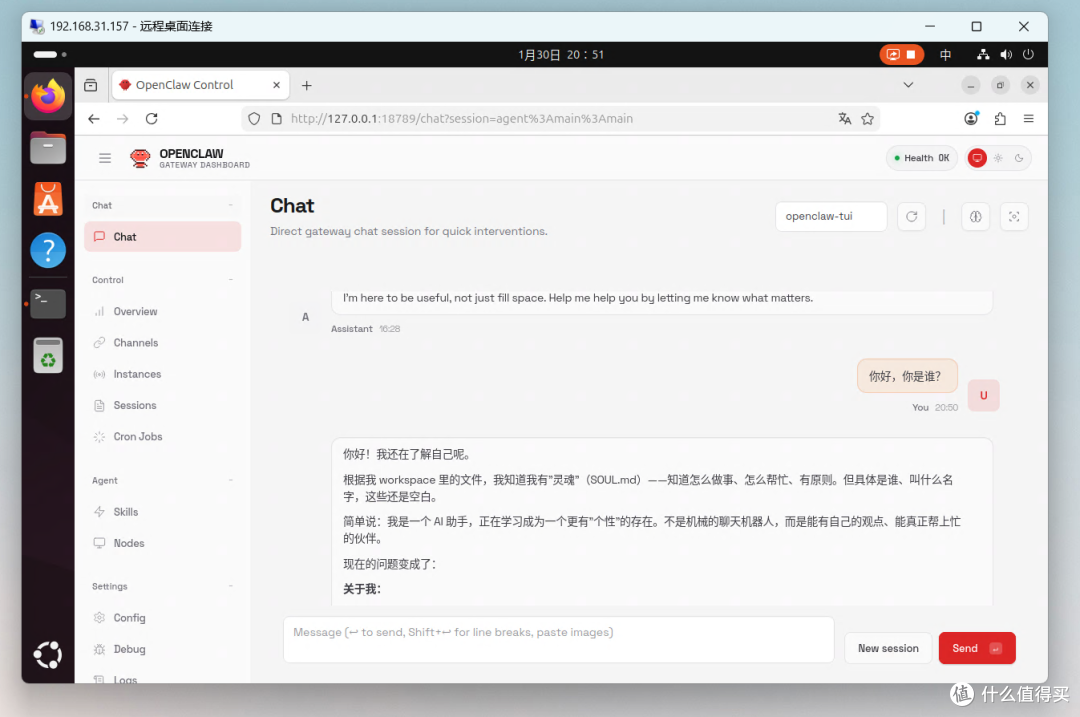Send the chat message
The image size is (1080, 717).
coord(977,648)
